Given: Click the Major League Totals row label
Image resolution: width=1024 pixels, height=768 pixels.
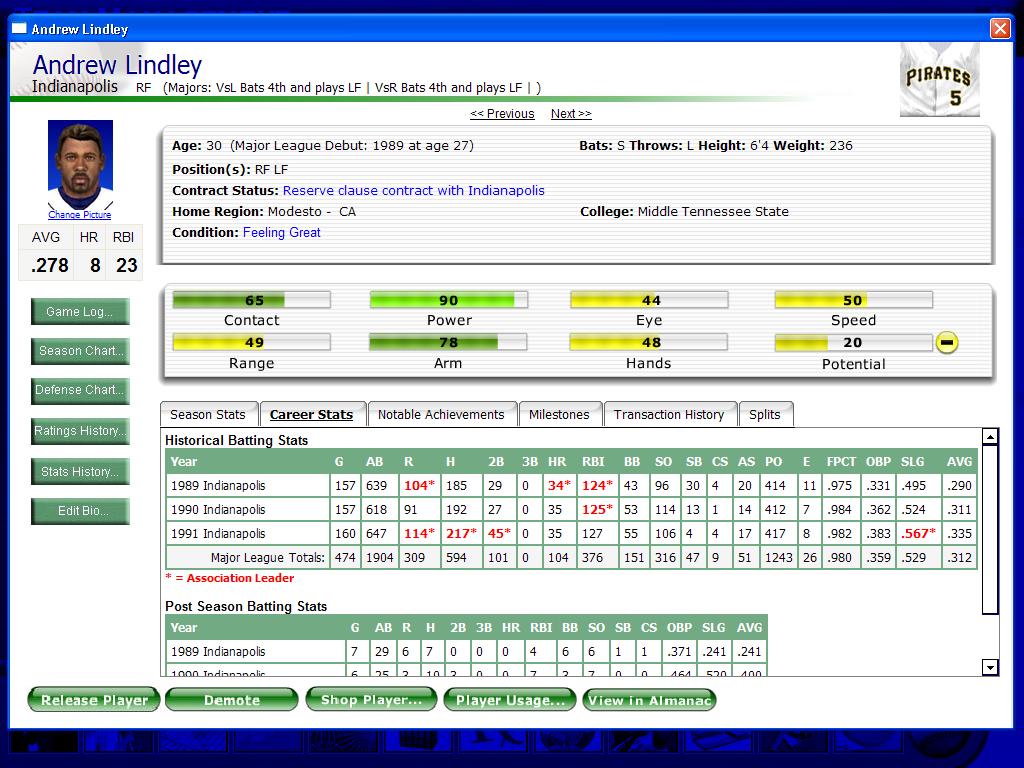Looking at the screenshot, I should coord(268,558).
